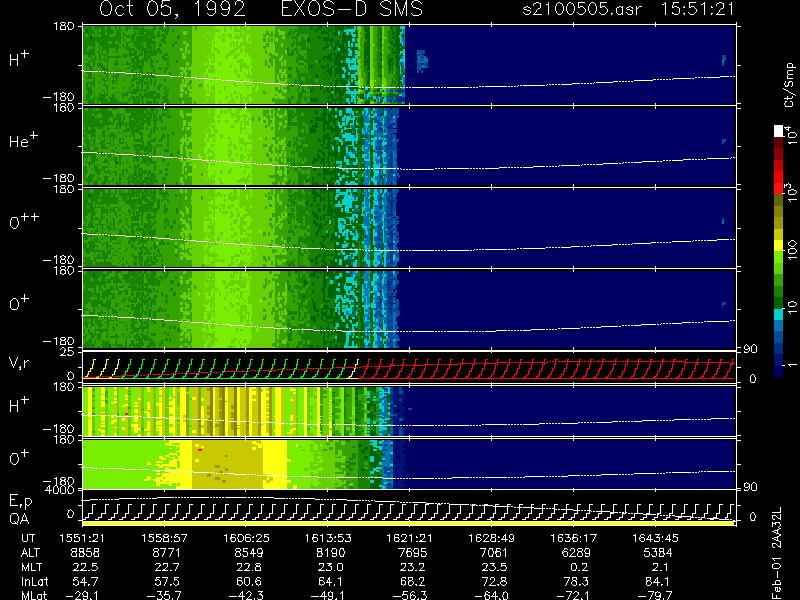Select the EXOS-D SMS title text

pos(352,9)
